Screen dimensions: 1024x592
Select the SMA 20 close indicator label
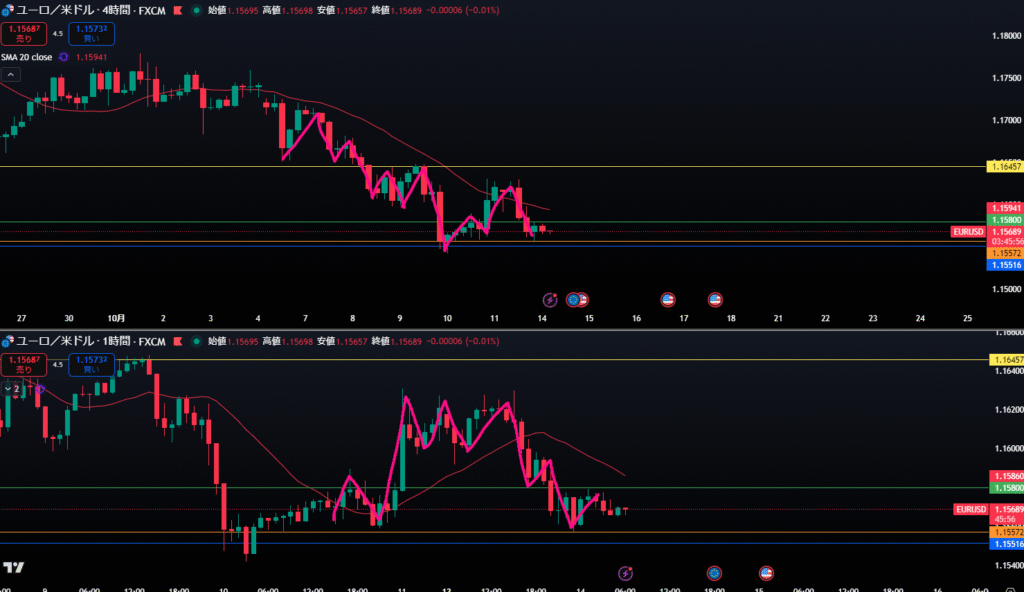click(27, 57)
